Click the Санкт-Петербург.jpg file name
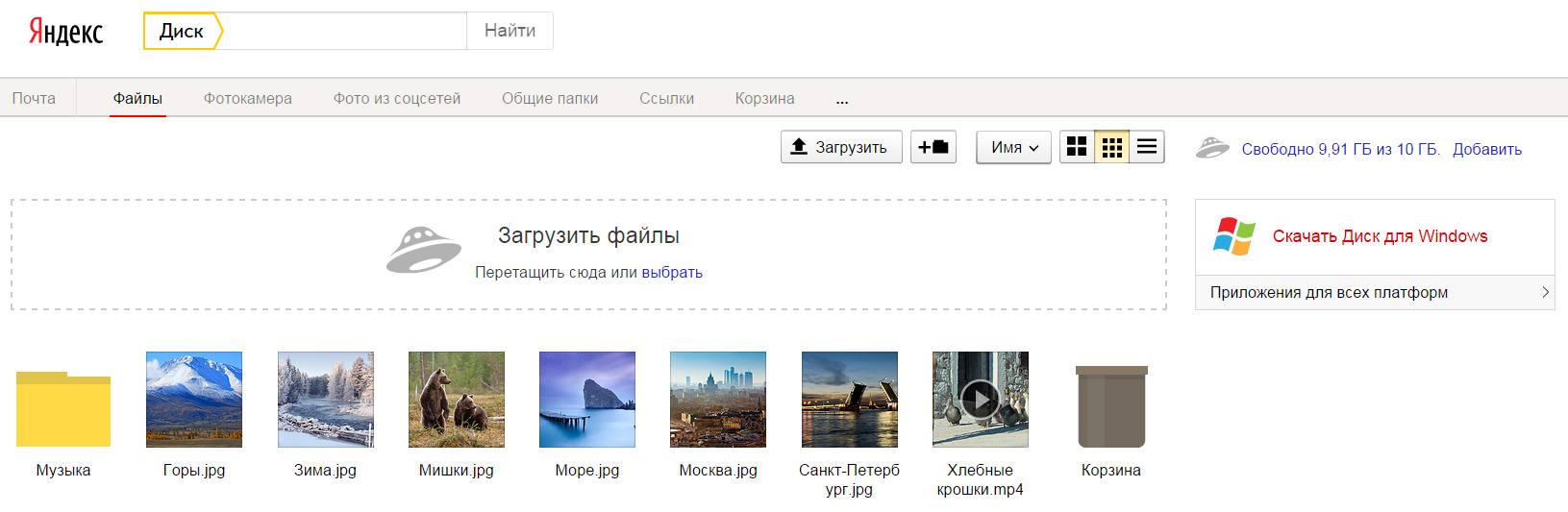Screen dimensions: 1568x512 point(850,479)
